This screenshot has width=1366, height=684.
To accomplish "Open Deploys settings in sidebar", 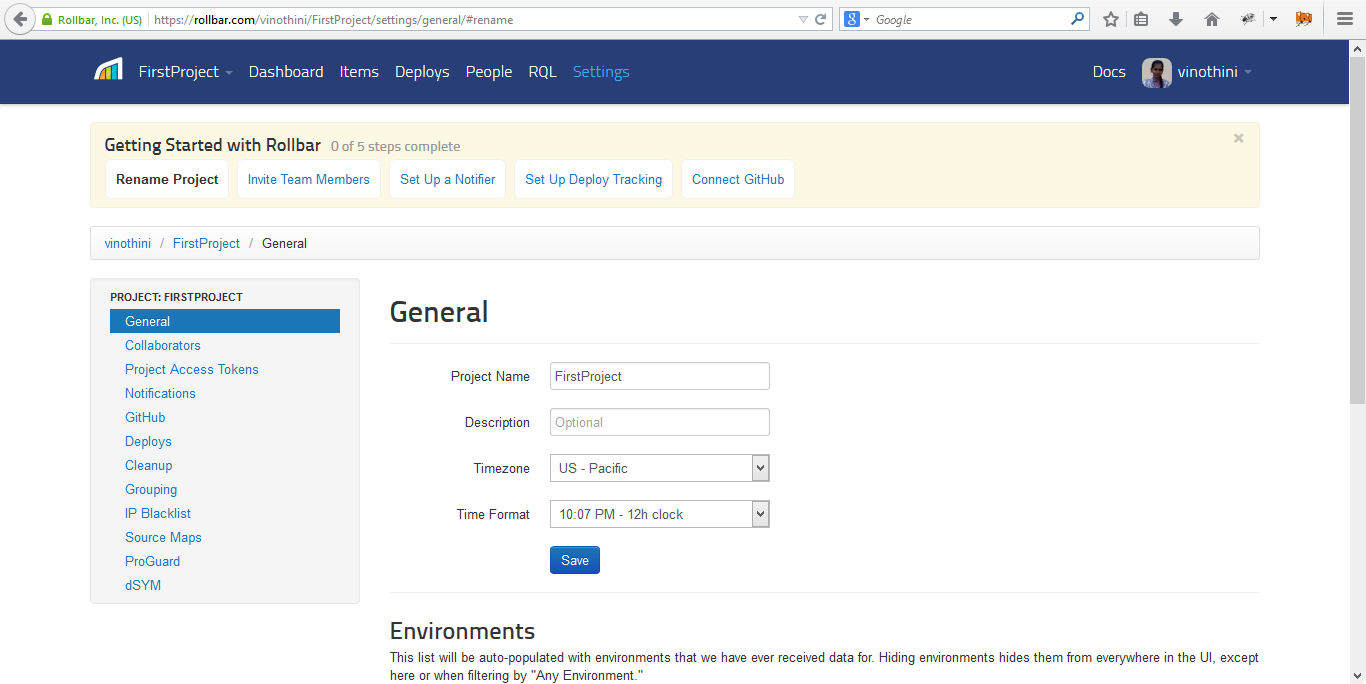I will tap(148, 441).
